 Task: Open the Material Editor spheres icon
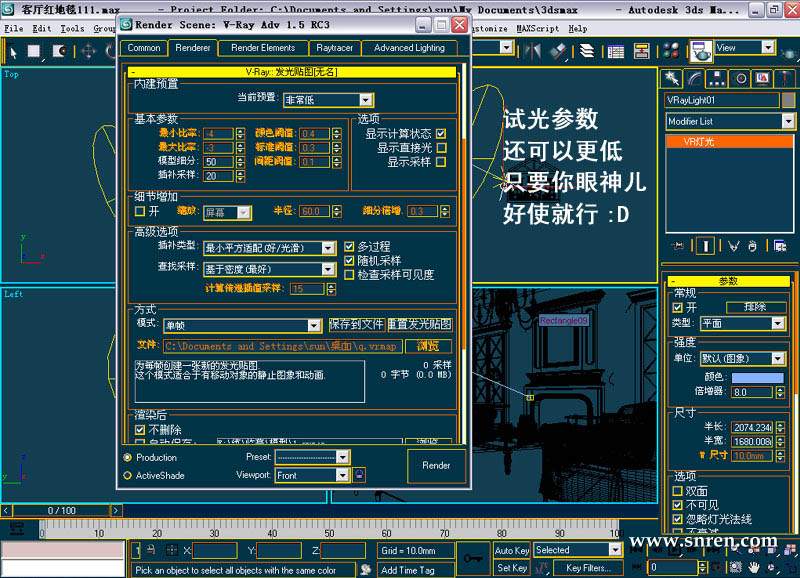click(x=671, y=51)
